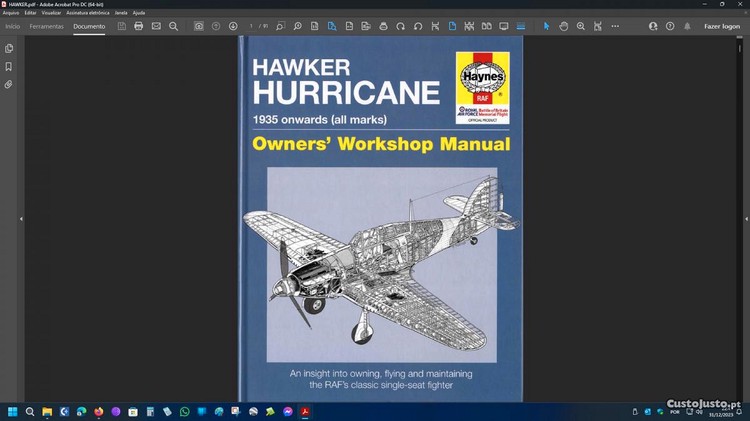Click the Fazer logon button
Viewport: 750px width, 421px height.
coord(722,26)
